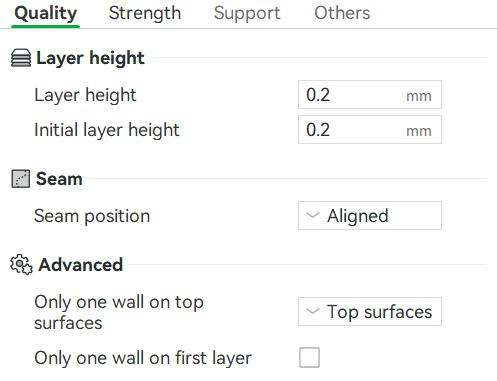Viewport: 497px width, 381px height.
Task: Select the Quality tab
Action: point(46,14)
